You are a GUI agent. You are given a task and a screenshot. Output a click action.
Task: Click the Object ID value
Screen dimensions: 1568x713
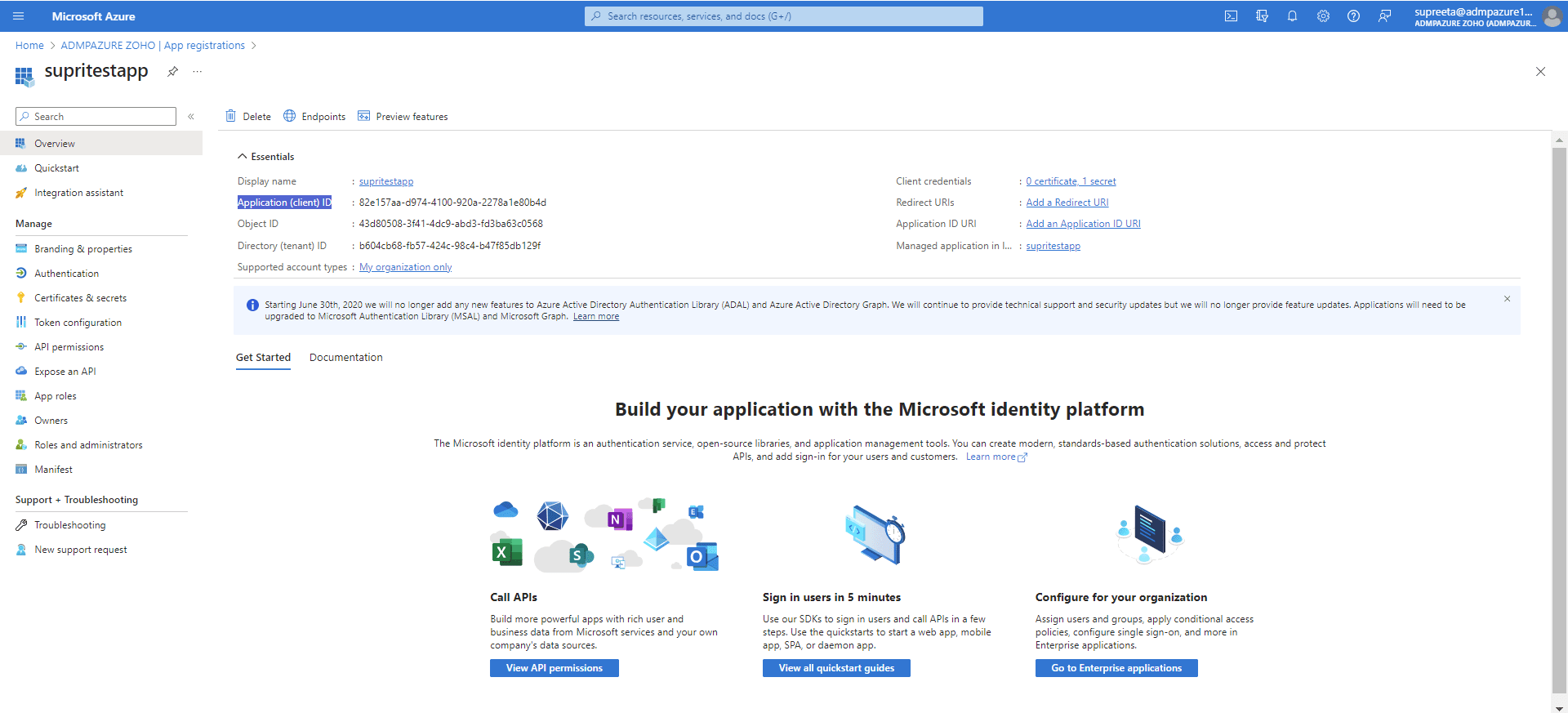[x=451, y=224]
